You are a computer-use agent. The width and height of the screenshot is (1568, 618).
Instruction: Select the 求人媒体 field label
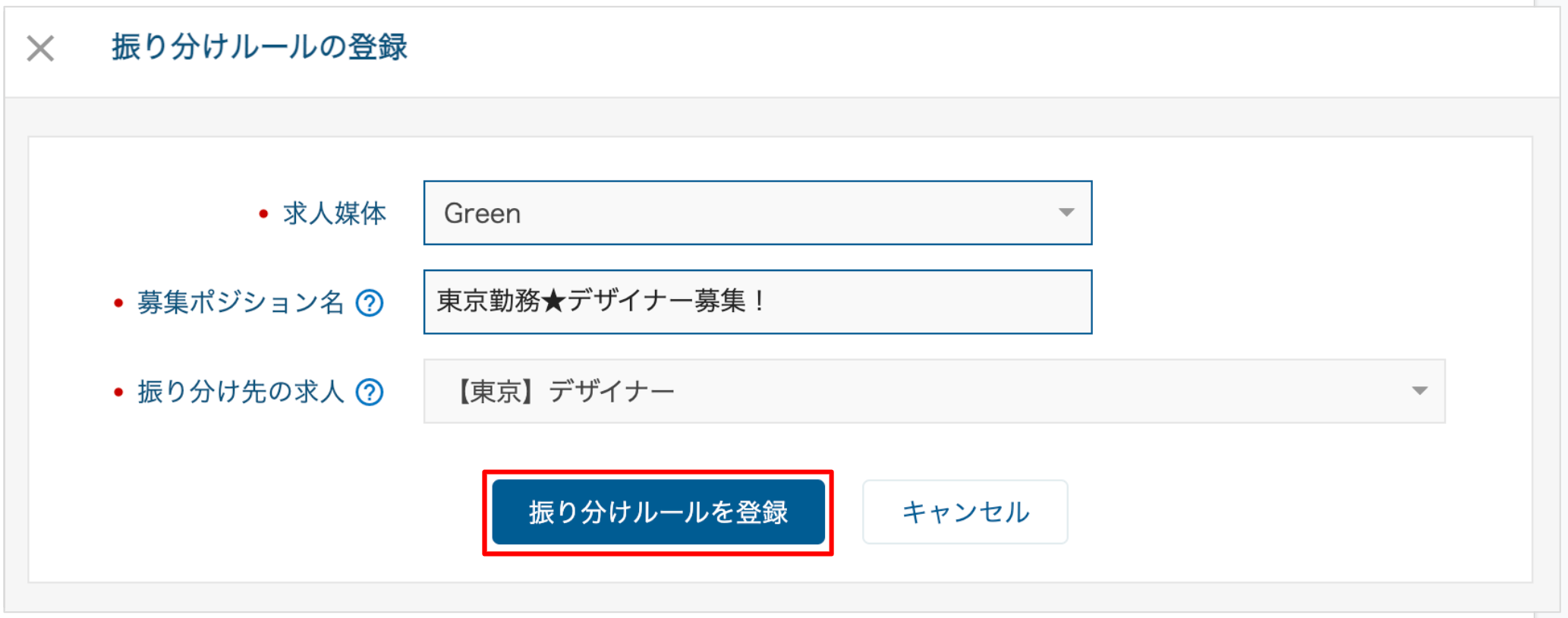(335, 213)
